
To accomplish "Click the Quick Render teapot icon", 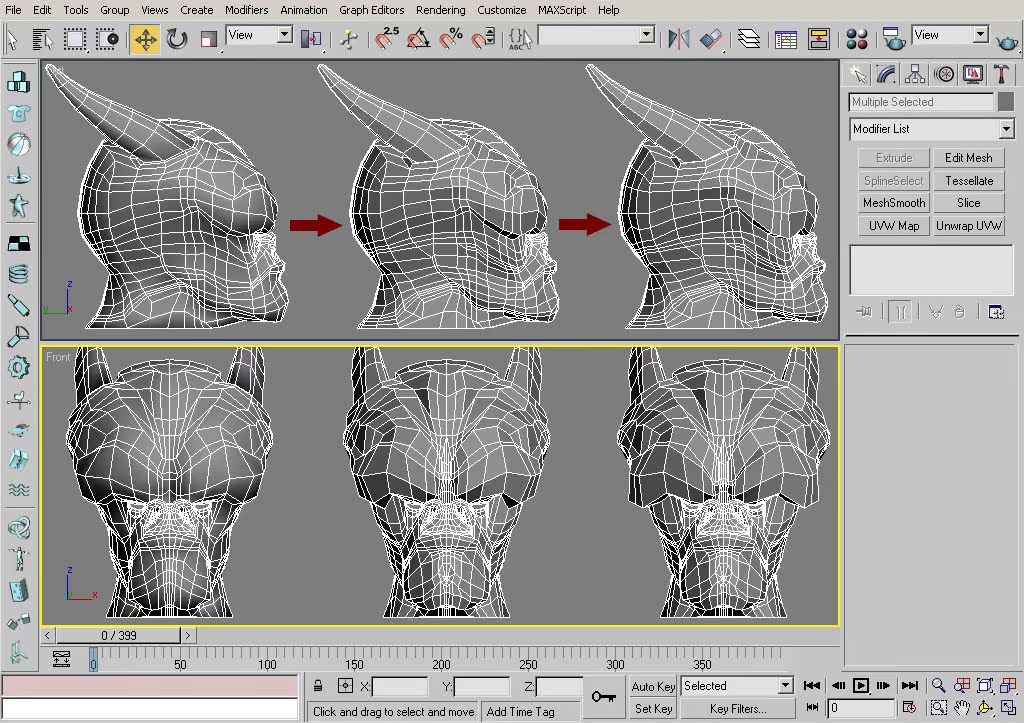I will [x=1006, y=42].
